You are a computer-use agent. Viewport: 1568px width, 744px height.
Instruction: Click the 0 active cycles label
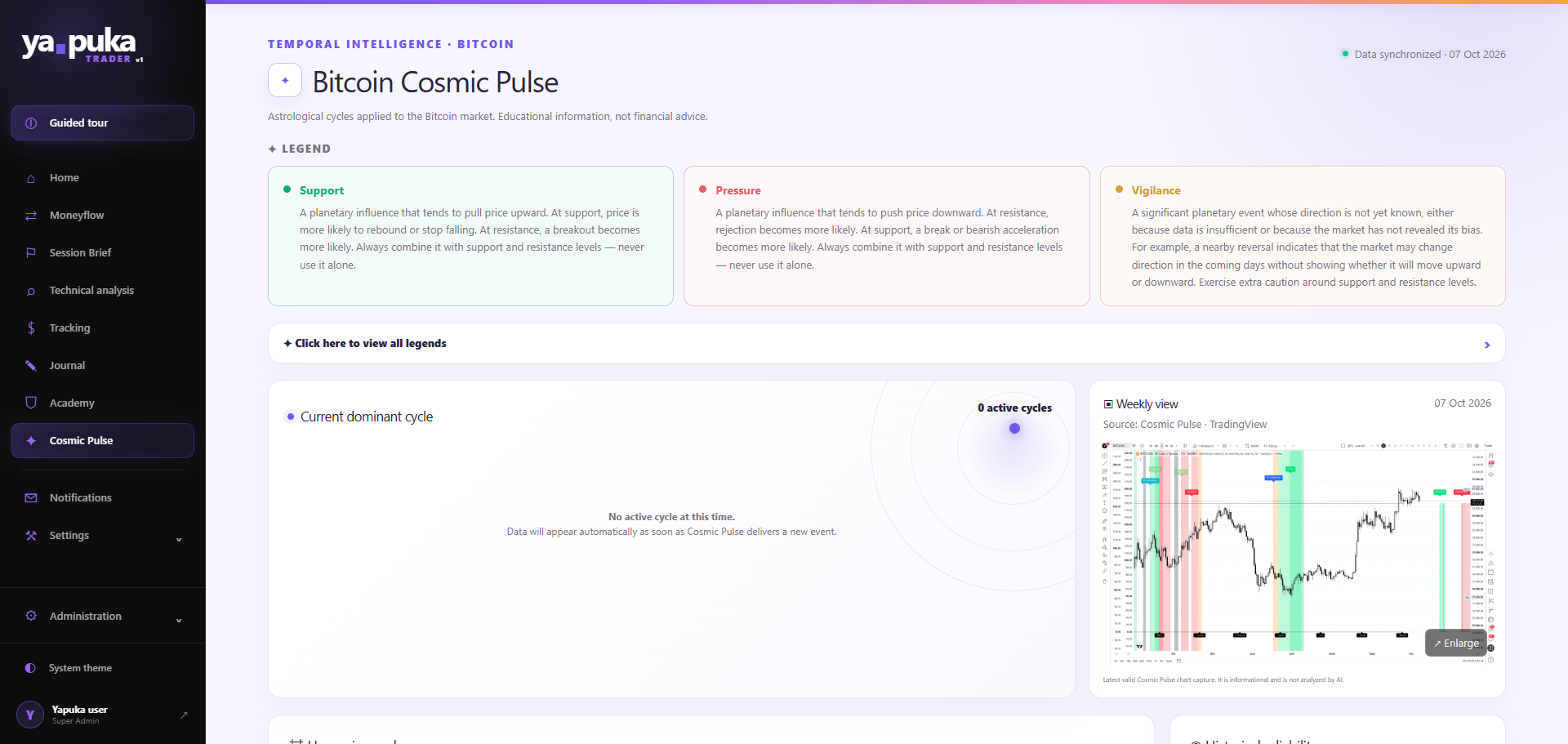(x=1015, y=408)
